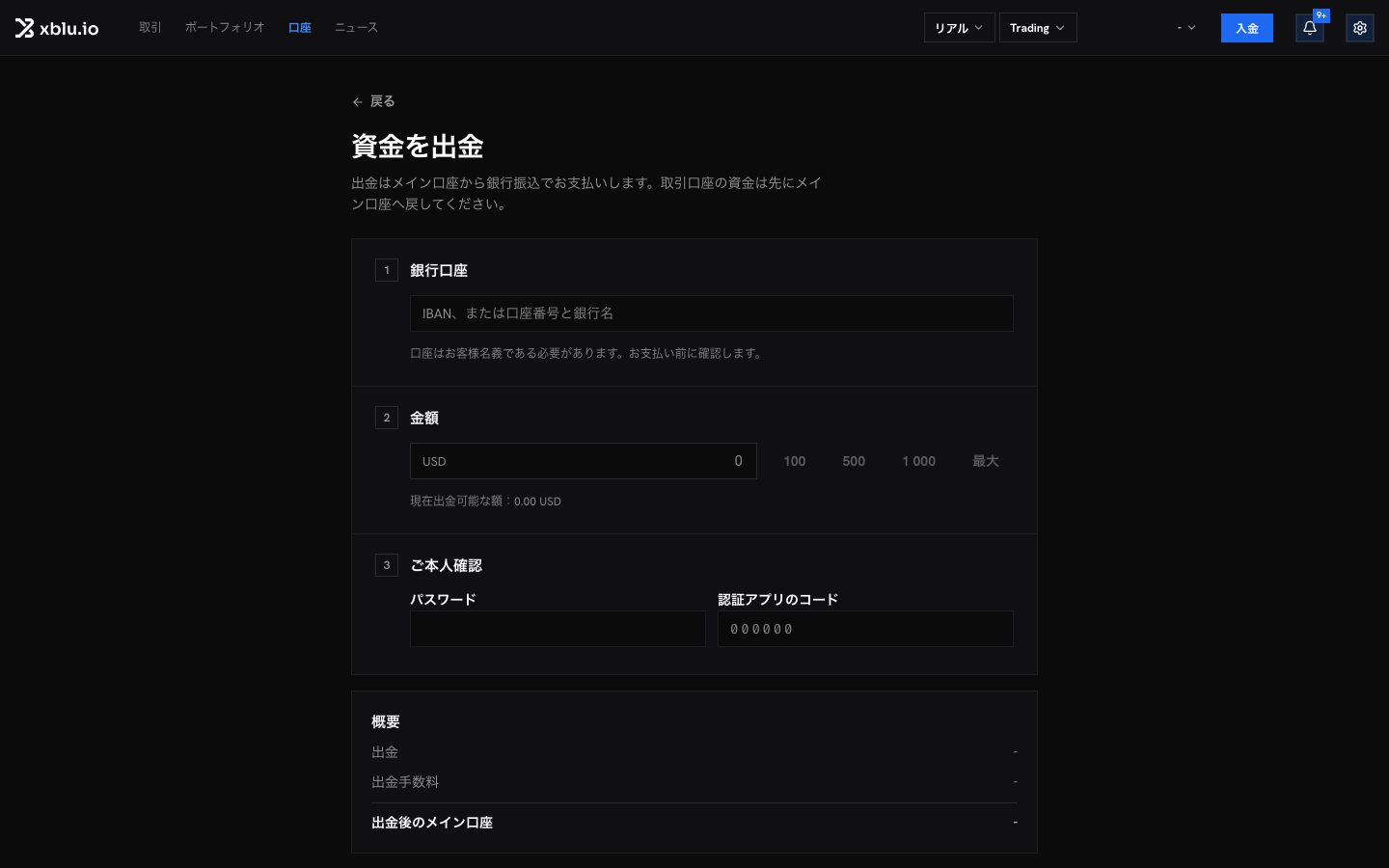The width and height of the screenshot is (1389, 868).
Task: Click the 現在出金可能な額 0.00 USD text
Action: tap(485, 502)
